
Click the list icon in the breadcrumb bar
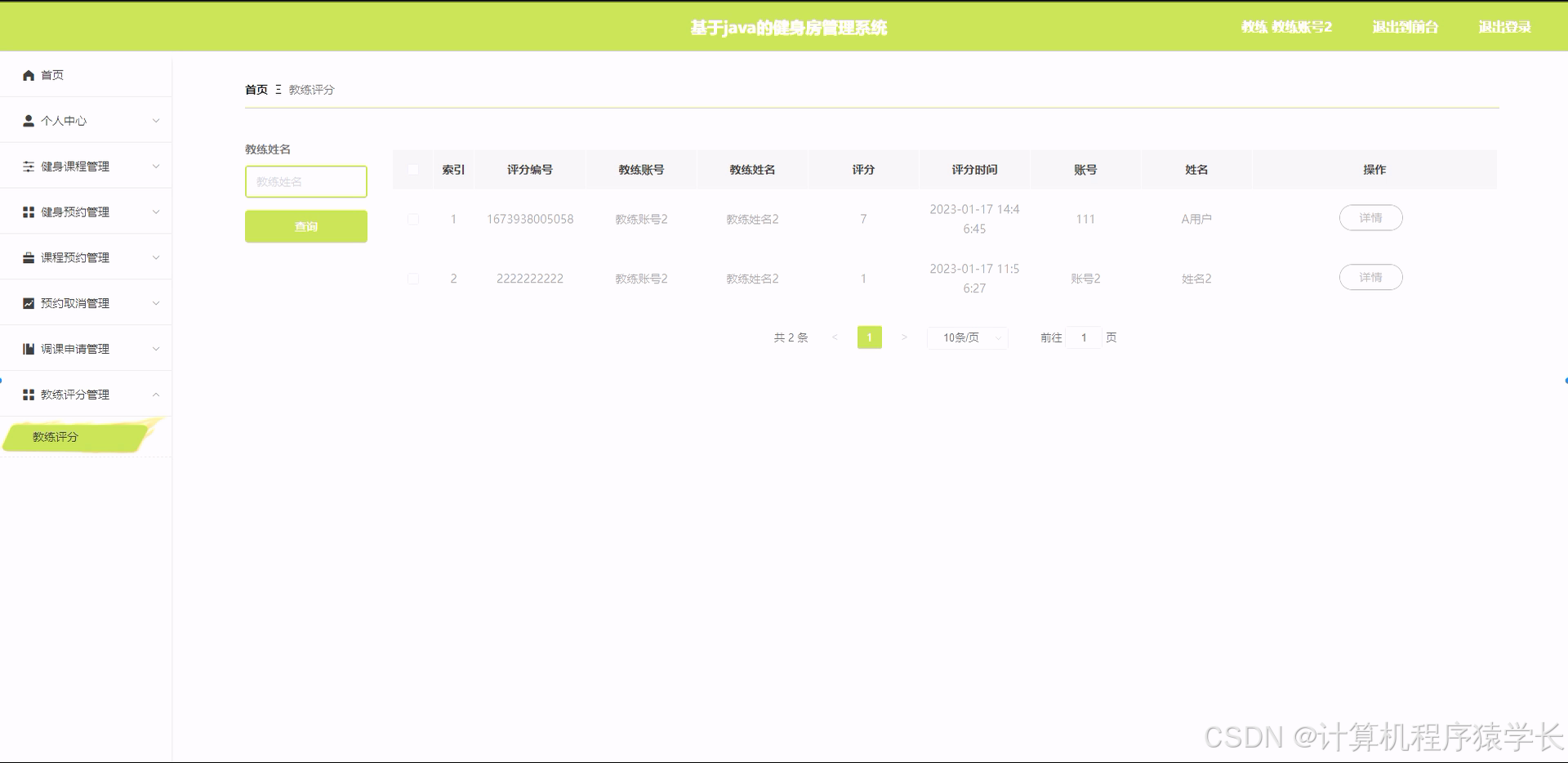coord(278,90)
